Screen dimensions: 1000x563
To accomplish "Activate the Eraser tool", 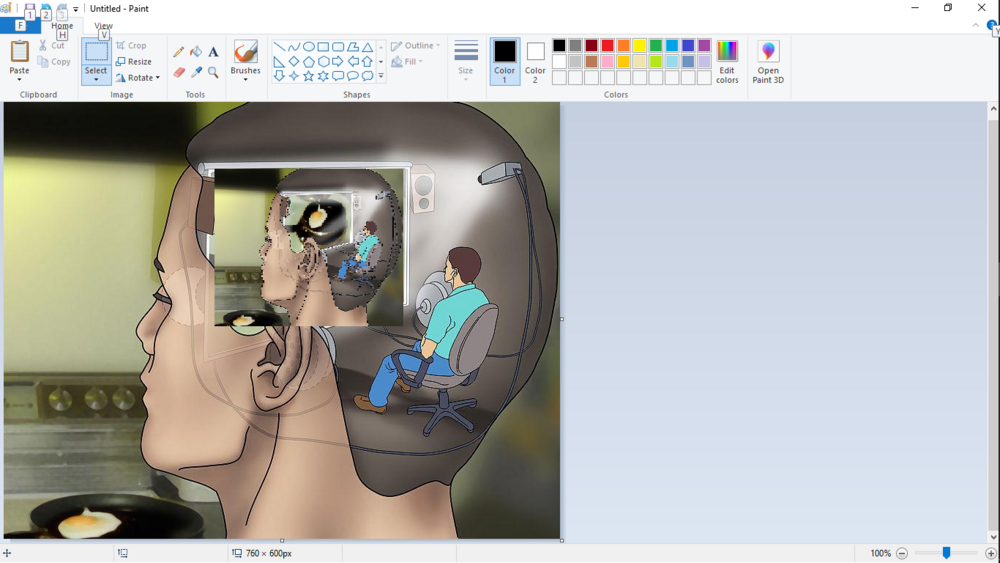I will pyautogui.click(x=179, y=72).
